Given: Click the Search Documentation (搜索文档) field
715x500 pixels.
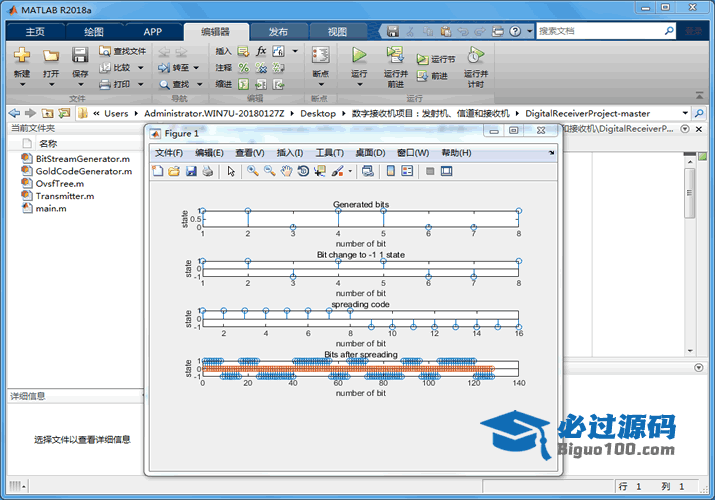Looking at the screenshot, I should coord(600,31).
